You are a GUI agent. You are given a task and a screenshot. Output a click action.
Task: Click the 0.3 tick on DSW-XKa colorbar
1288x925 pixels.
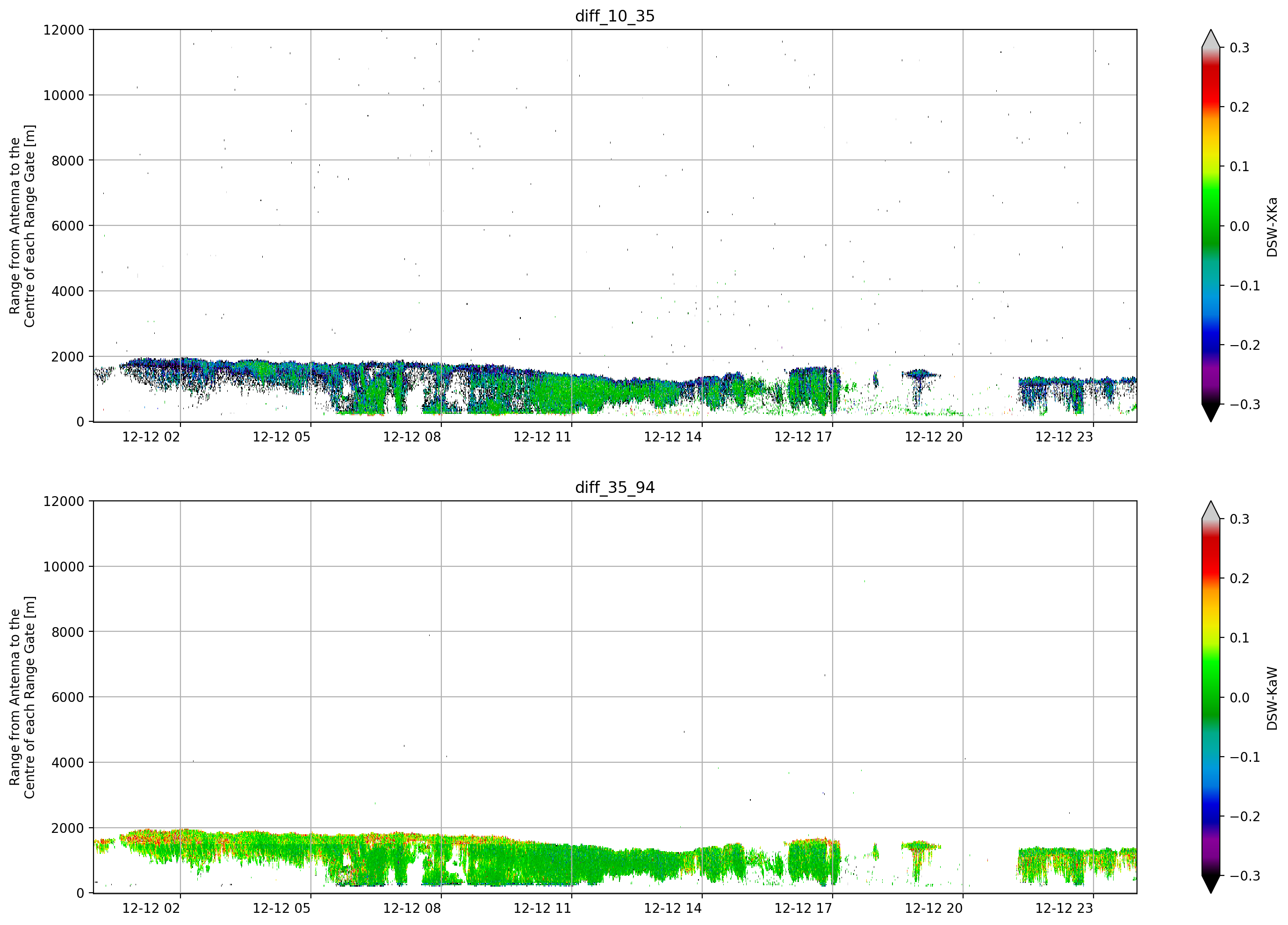coord(1240,48)
